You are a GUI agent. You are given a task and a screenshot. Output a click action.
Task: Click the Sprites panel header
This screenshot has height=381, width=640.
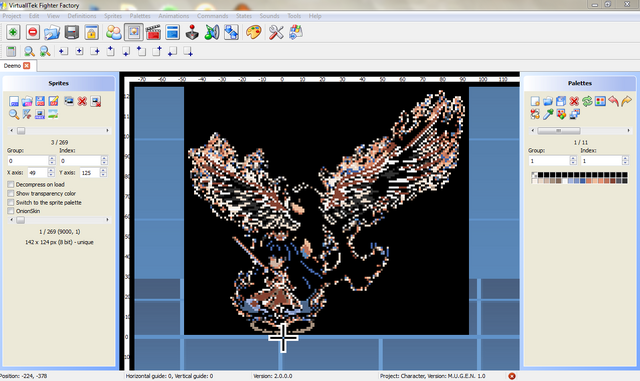coord(58,83)
